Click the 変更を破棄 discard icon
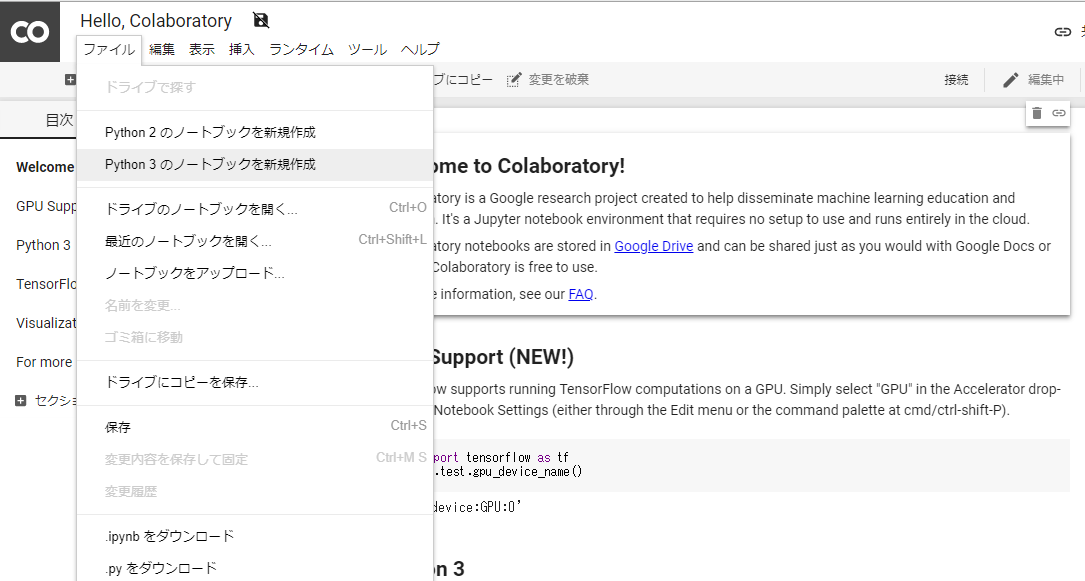The height and width of the screenshot is (581, 1085). coord(513,80)
